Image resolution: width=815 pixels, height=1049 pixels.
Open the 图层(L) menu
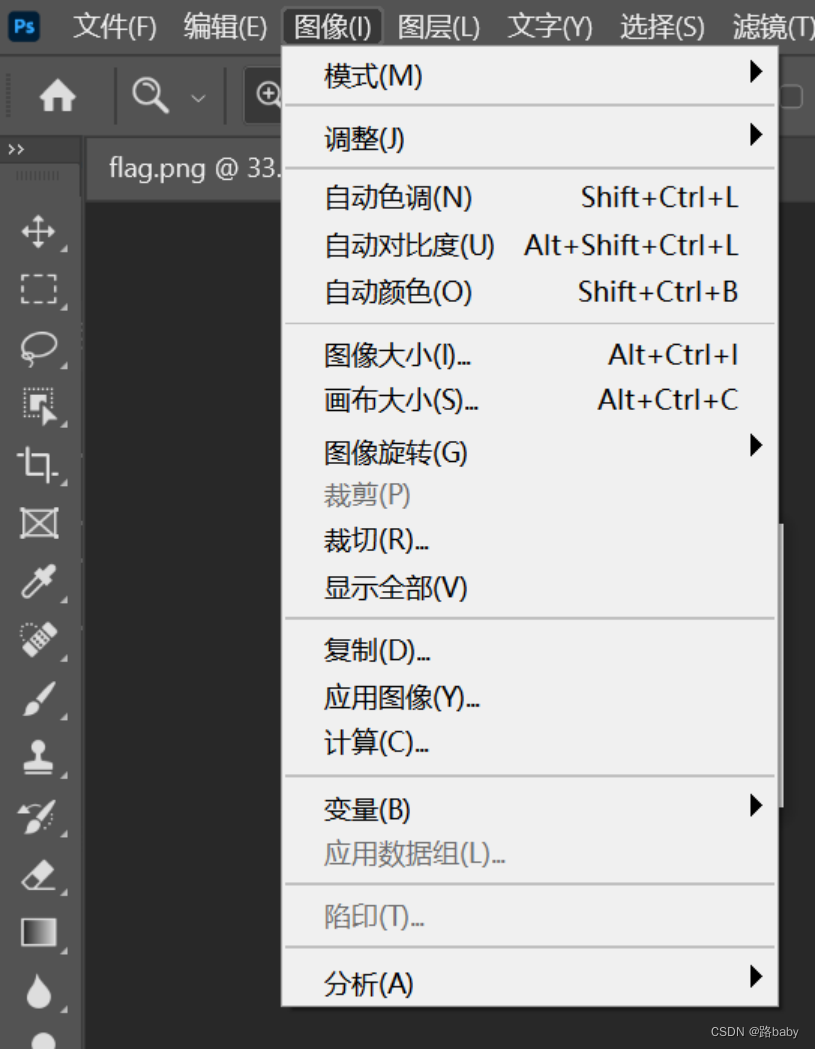[438, 27]
